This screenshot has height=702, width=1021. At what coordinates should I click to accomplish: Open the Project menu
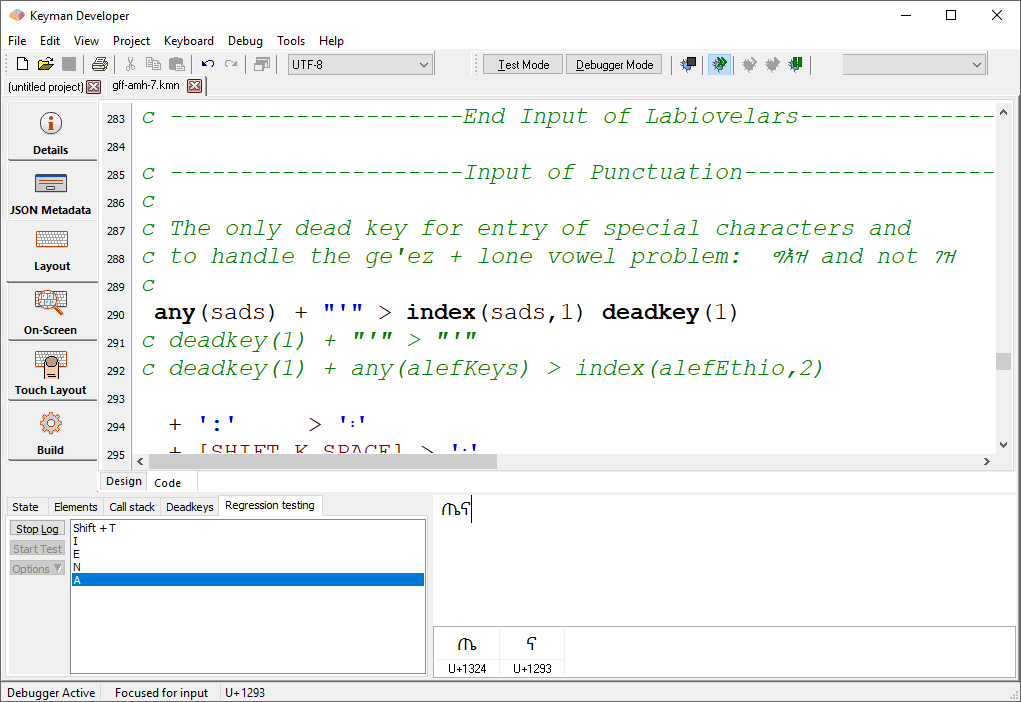(x=131, y=40)
